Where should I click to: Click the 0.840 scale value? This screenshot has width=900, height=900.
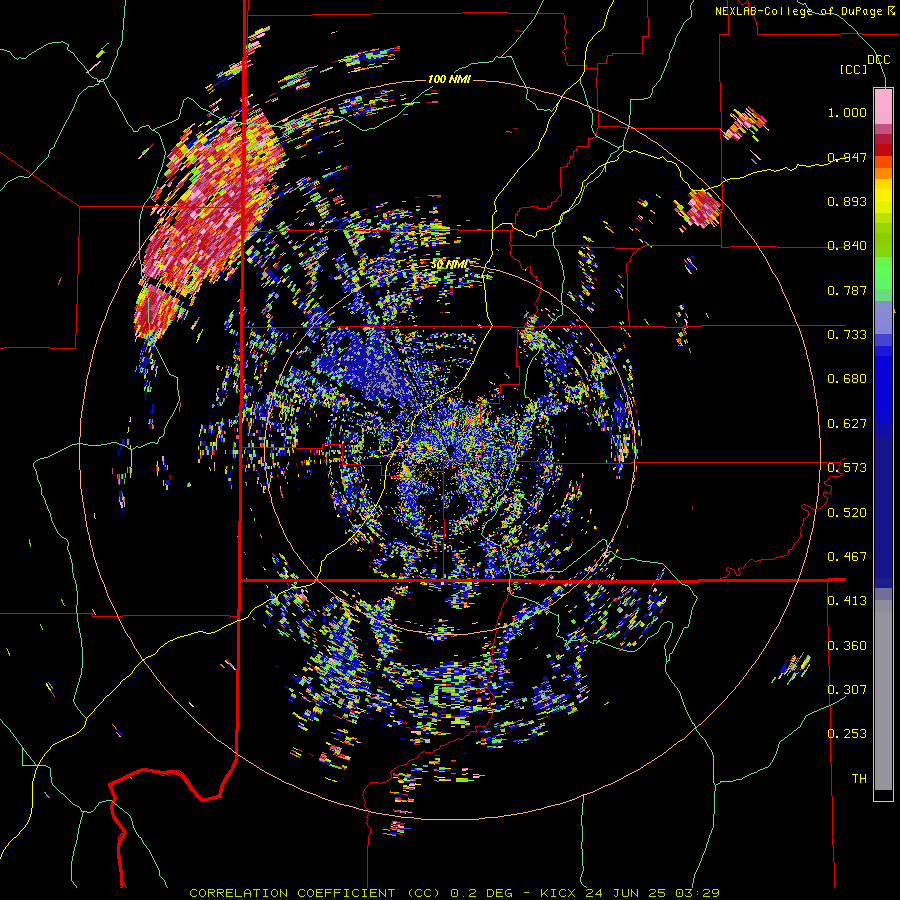(847, 246)
